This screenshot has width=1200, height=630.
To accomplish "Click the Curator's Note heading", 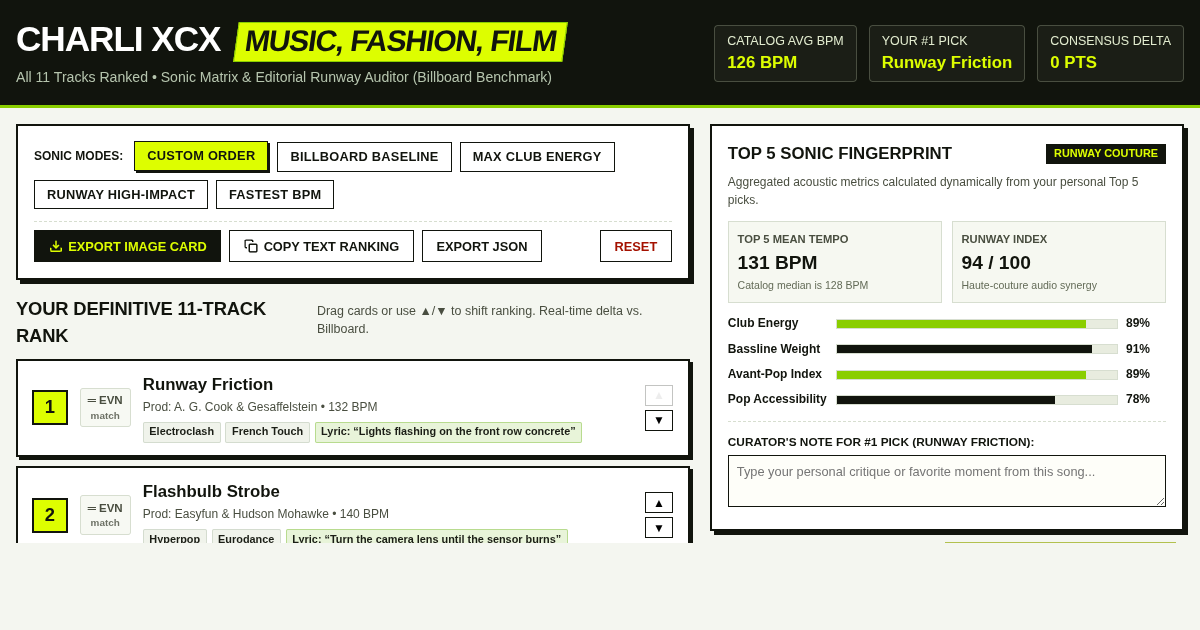I will click(881, 442).
